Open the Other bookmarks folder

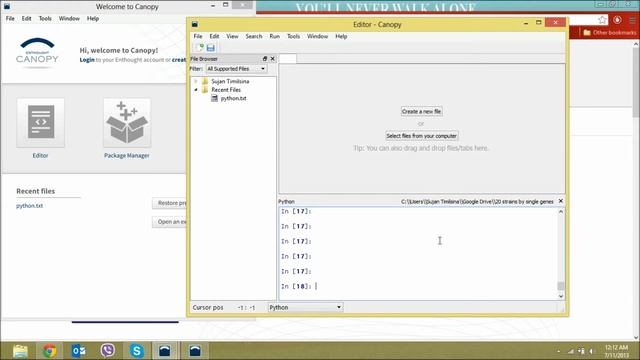[x=610, y=32]
